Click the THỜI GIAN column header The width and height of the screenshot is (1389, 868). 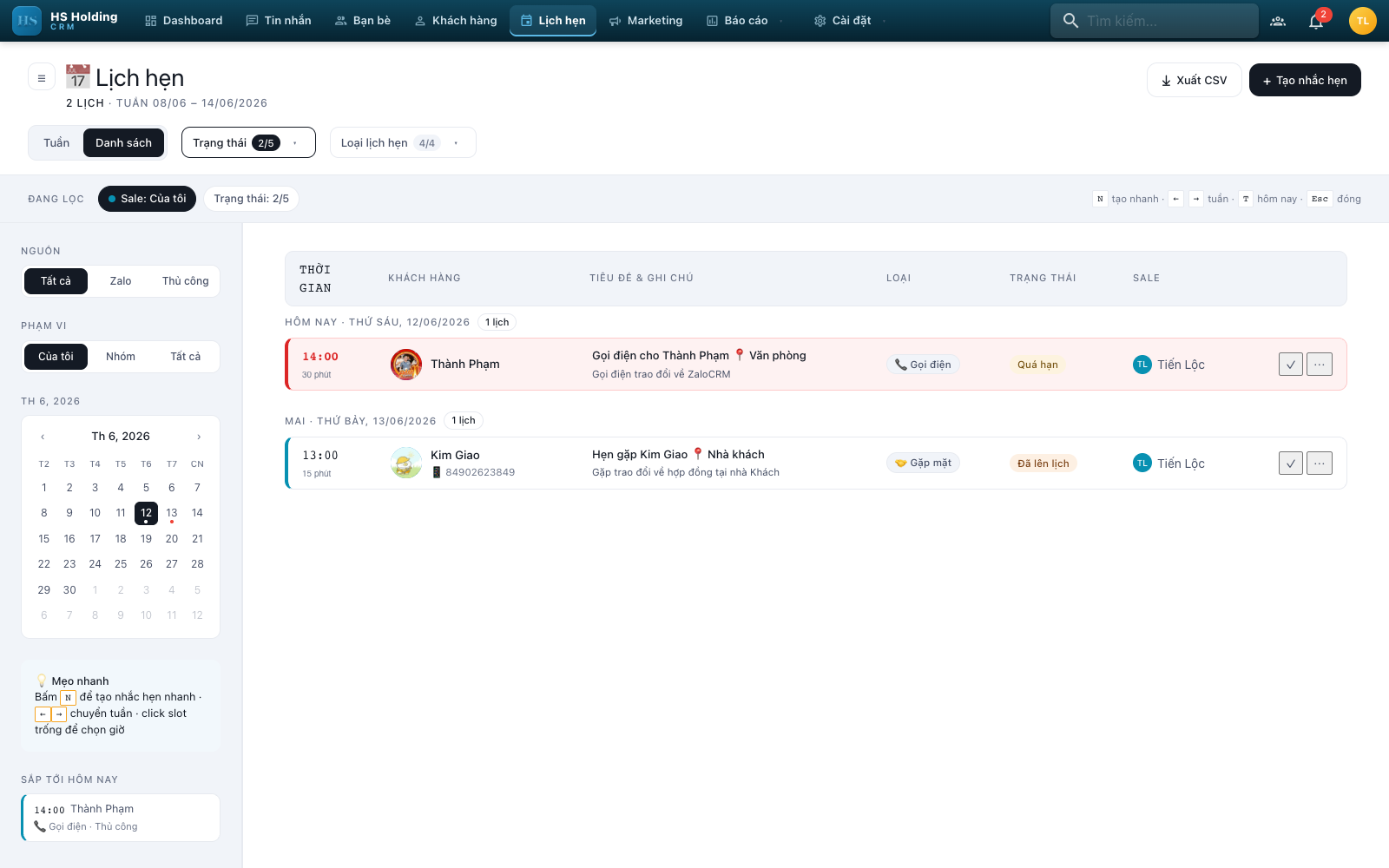coord(315,279)
